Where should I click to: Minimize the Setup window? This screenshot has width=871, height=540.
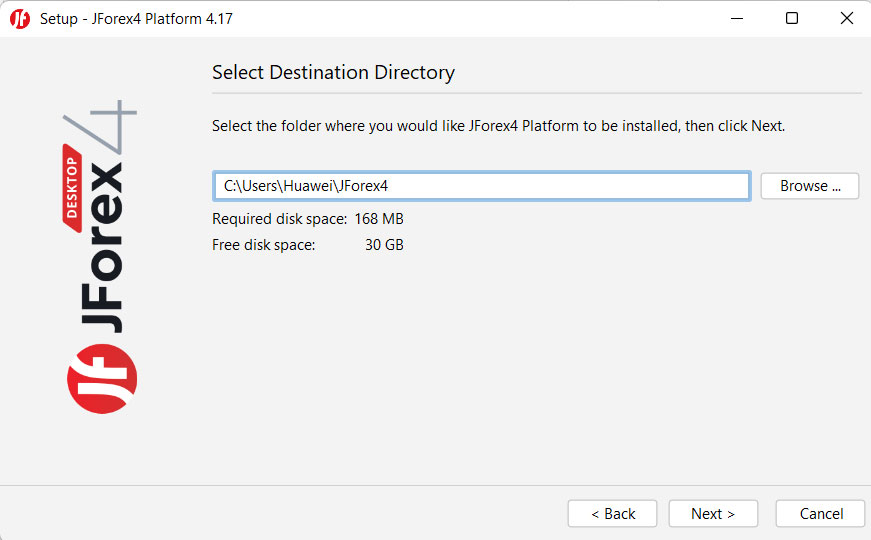click(738, 19)
